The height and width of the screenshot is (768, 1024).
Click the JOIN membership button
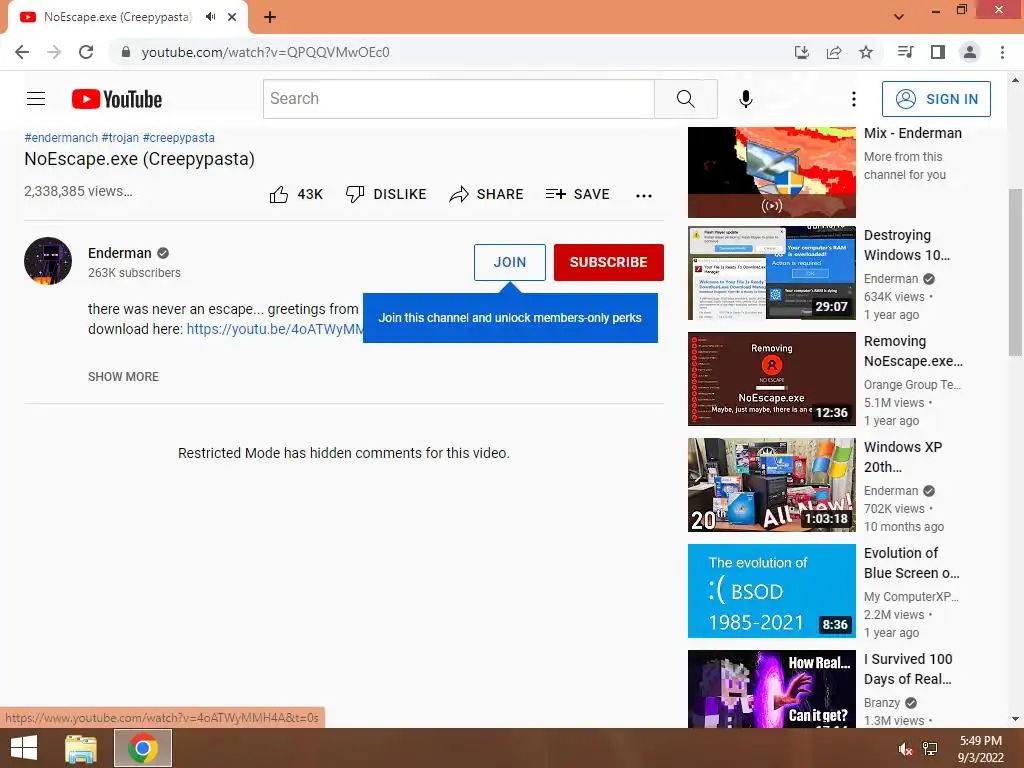pyautogui.click(x=509, y=262)
